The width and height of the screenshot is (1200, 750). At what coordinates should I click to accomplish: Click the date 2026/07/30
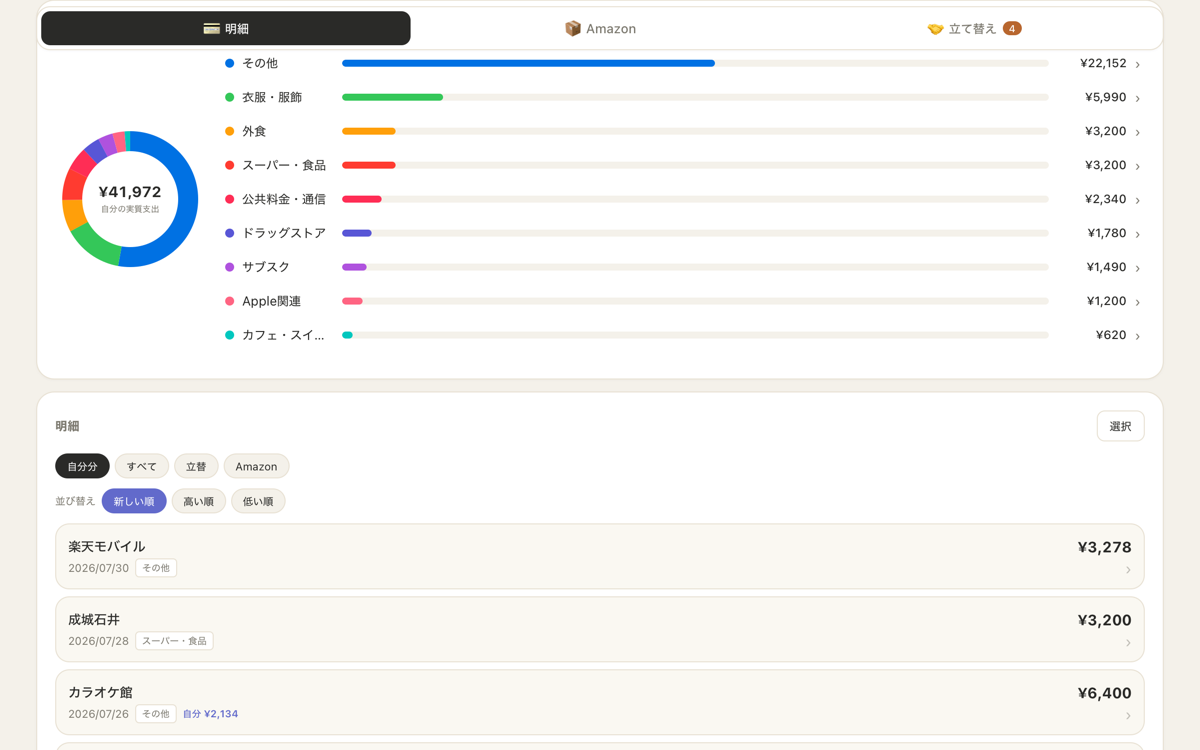(98, 568)
